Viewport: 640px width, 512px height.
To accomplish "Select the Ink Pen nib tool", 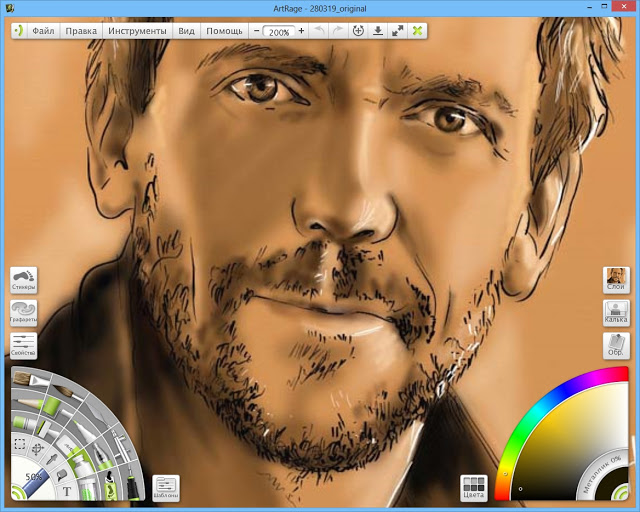I will coord(102,455).
